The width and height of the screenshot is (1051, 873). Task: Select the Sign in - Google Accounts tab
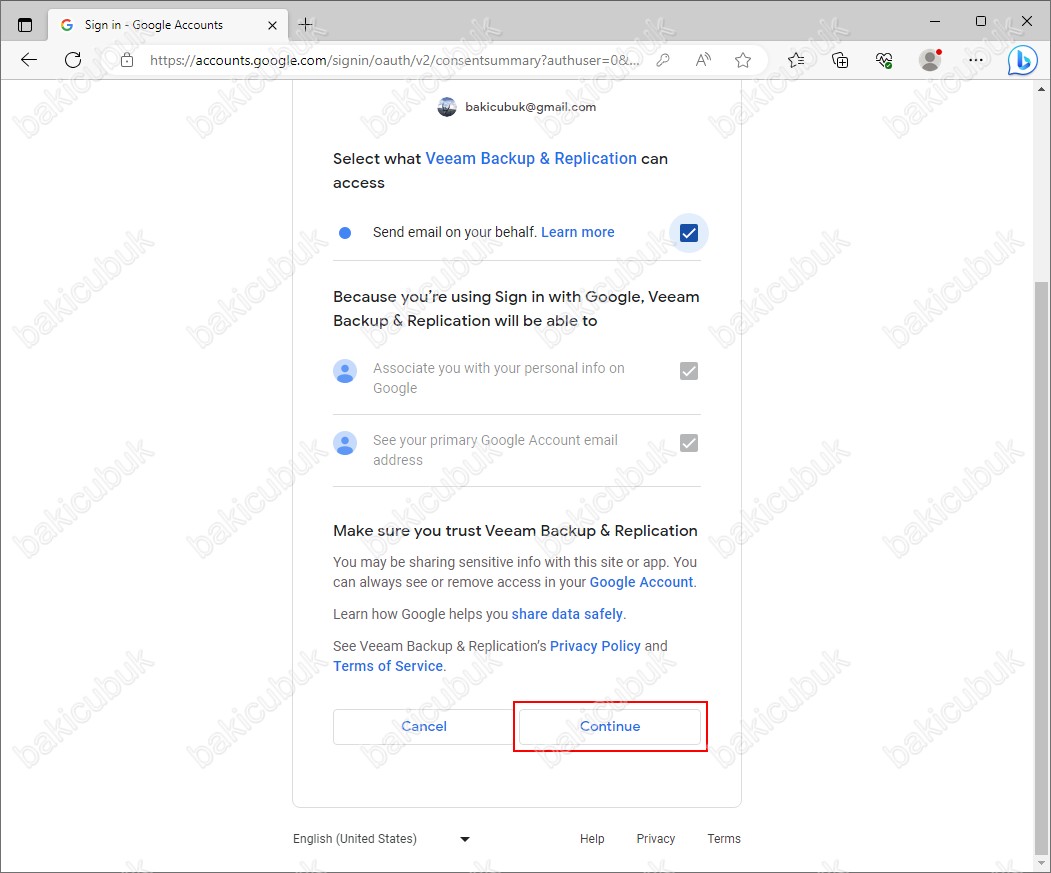coord(154,25)
